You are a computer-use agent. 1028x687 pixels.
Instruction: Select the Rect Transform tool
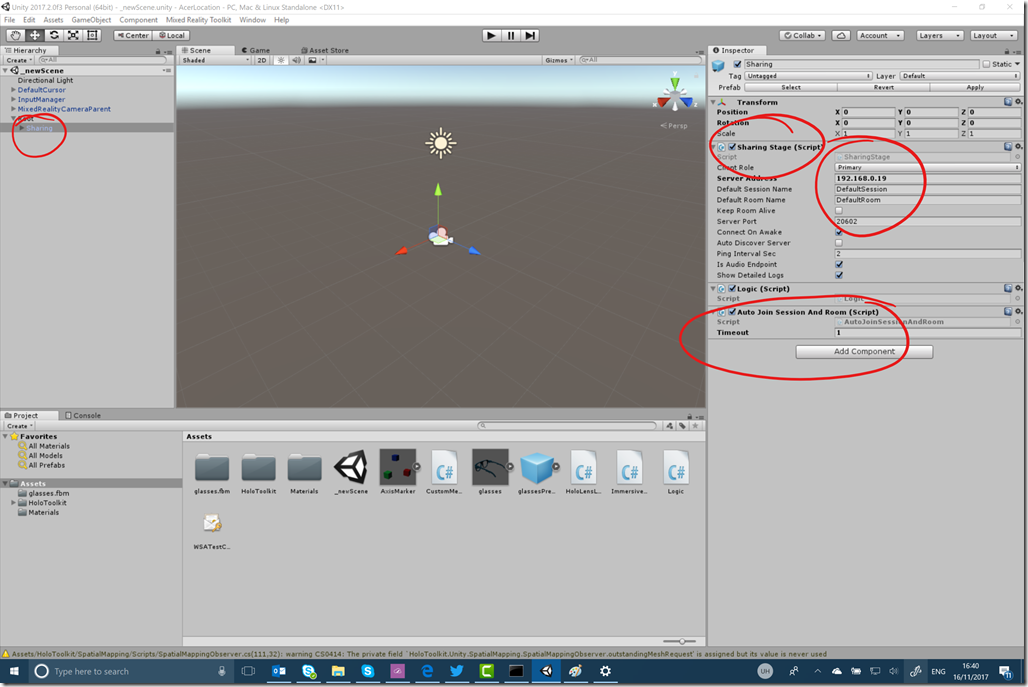(x=92, y=35)
